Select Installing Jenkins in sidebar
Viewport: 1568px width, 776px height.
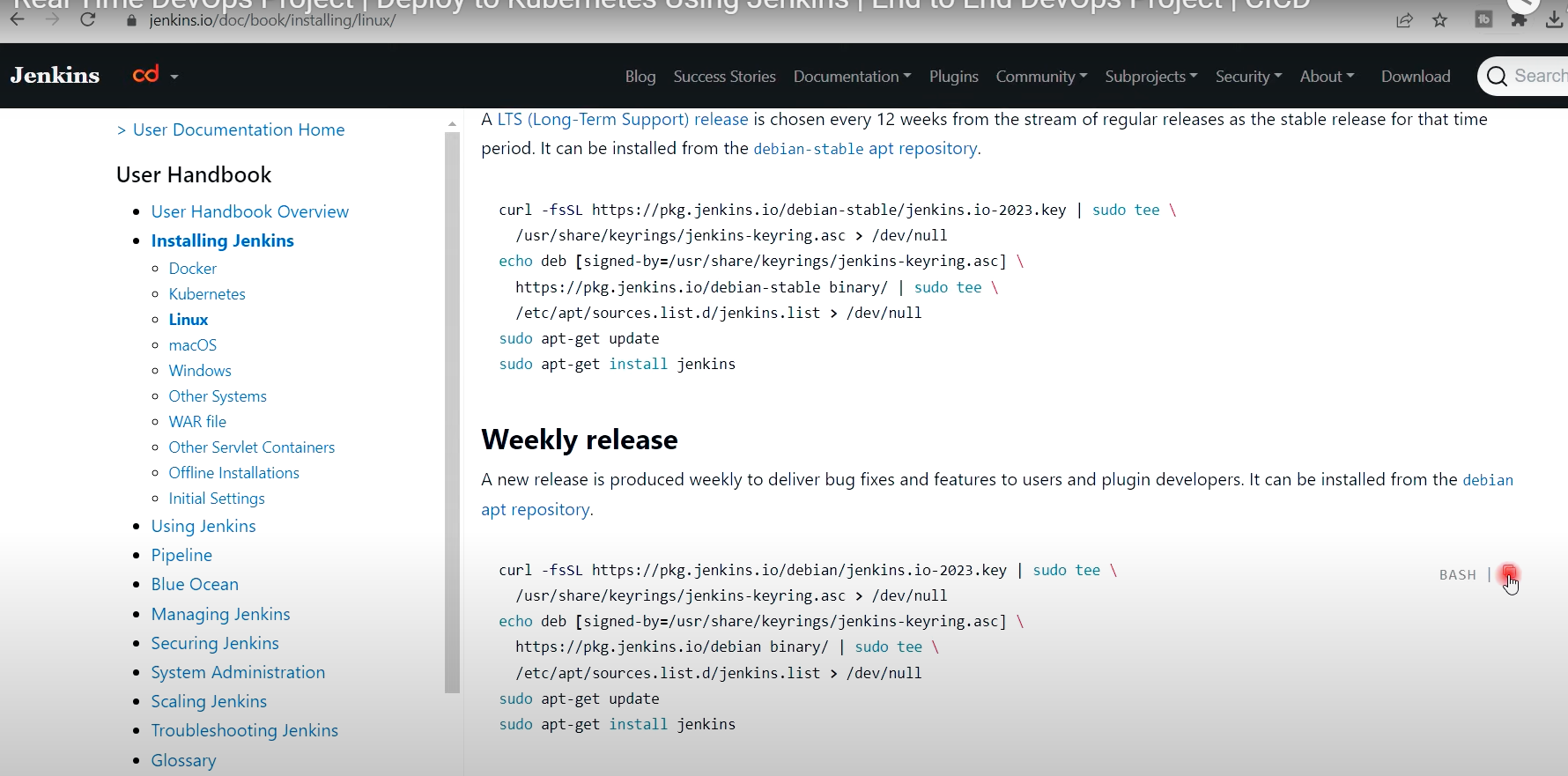(222, 240)
